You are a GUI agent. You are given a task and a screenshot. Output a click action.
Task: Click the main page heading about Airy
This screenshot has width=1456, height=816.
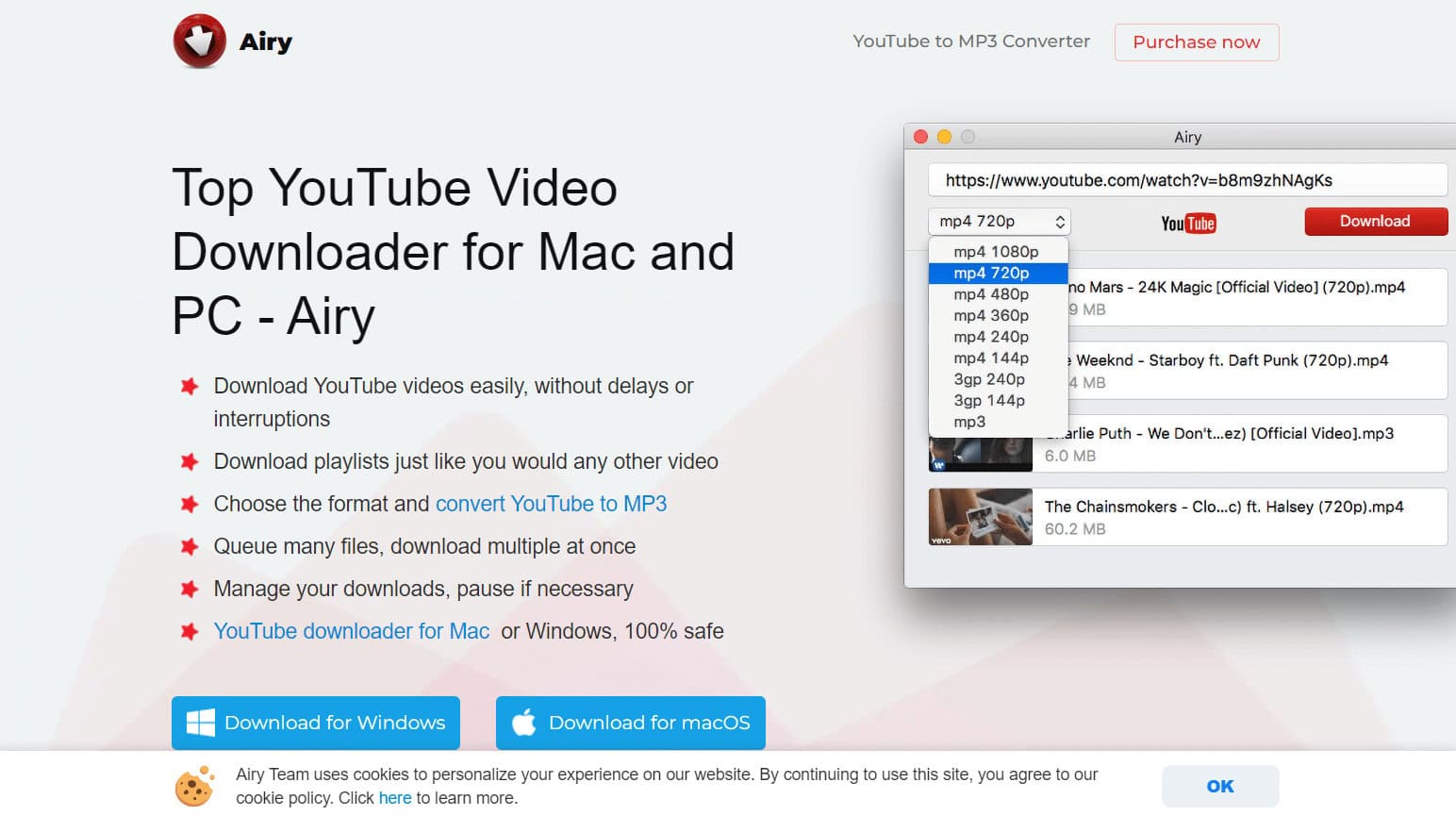point(454,251)
